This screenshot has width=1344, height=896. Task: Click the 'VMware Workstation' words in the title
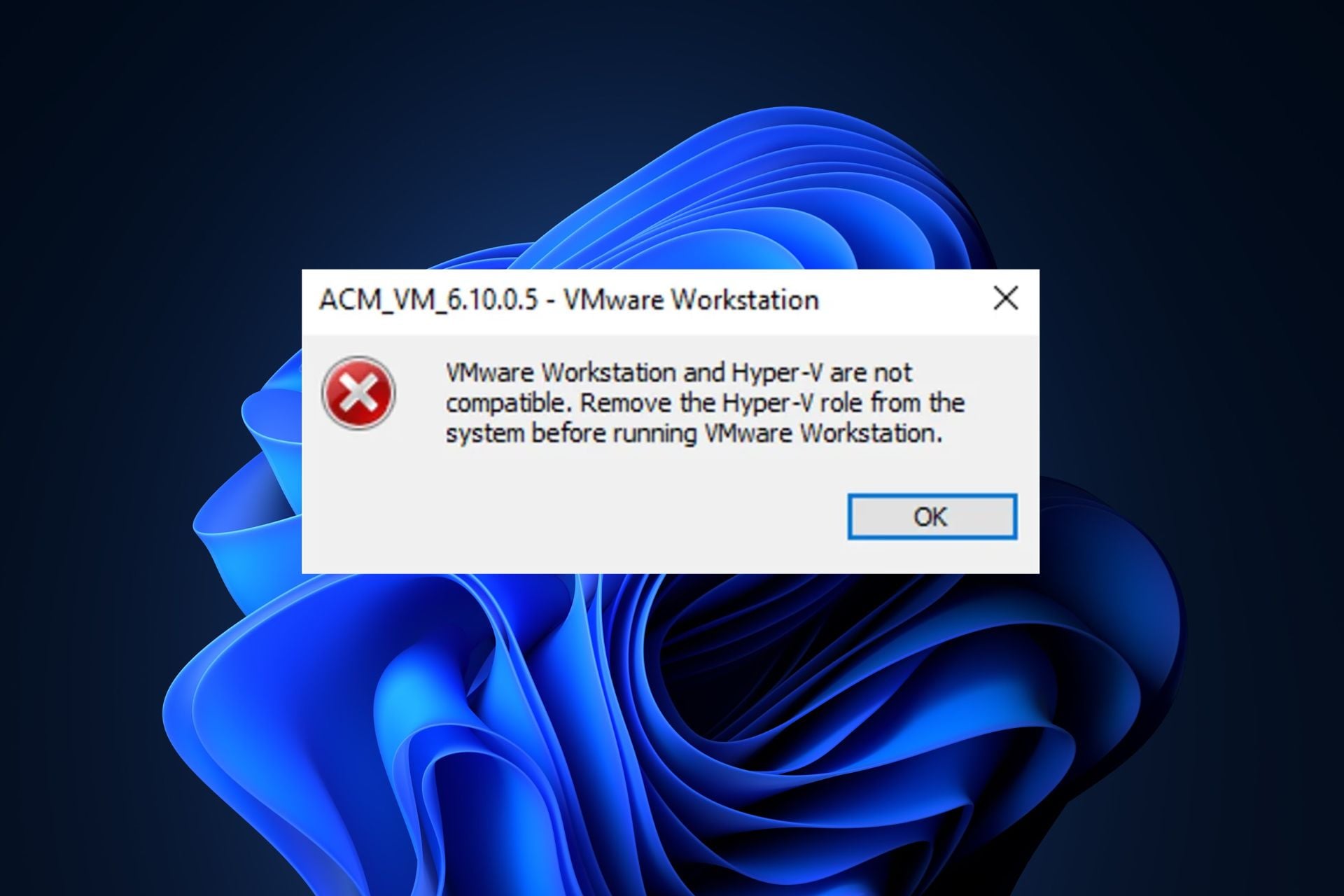tap(691, 300)
